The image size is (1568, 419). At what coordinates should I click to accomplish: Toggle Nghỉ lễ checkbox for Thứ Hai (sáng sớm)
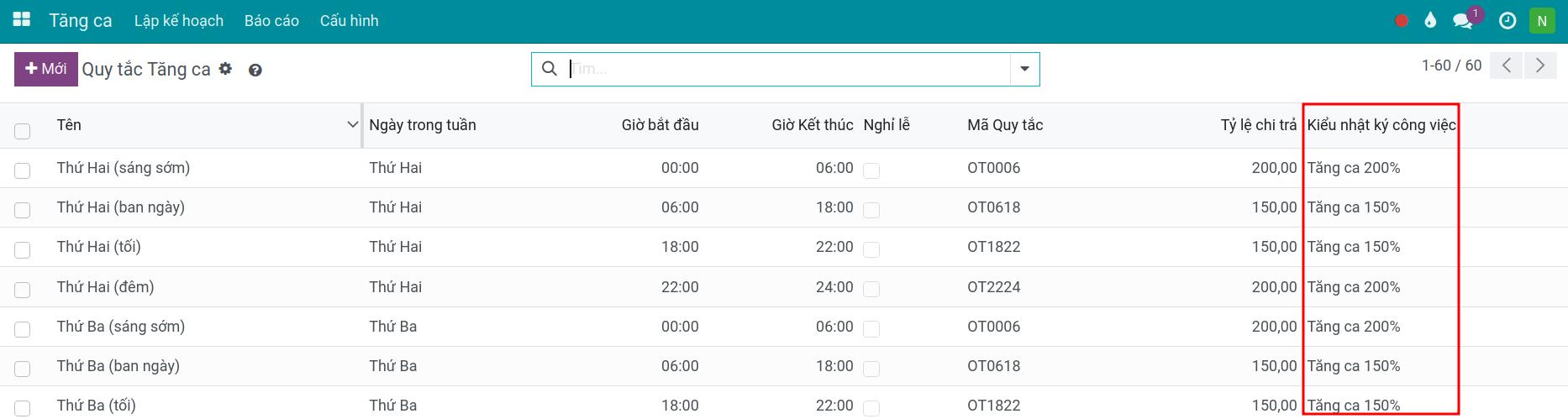(871, 170)
